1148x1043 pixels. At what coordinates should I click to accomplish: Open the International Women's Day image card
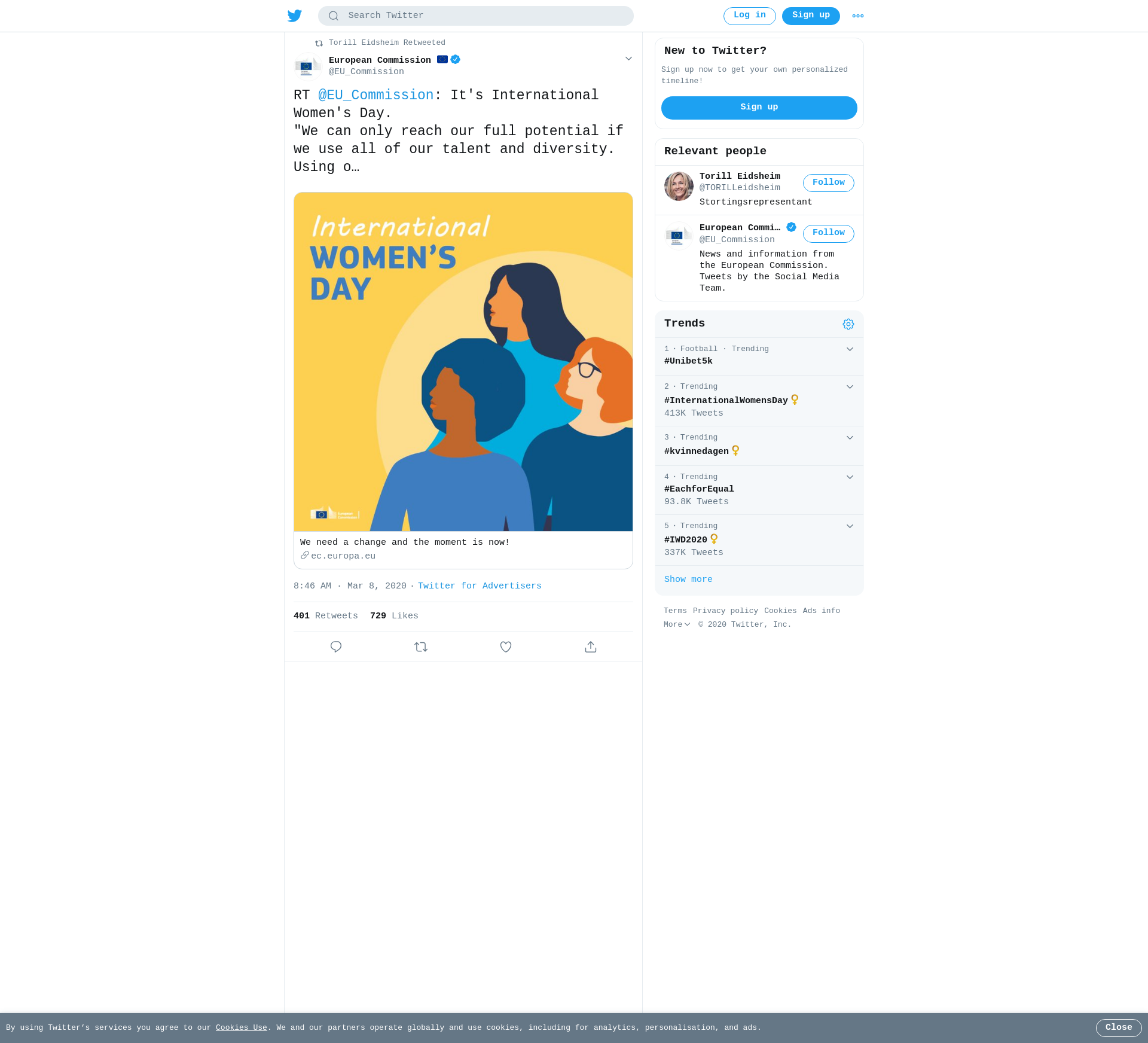coord(463,380)
